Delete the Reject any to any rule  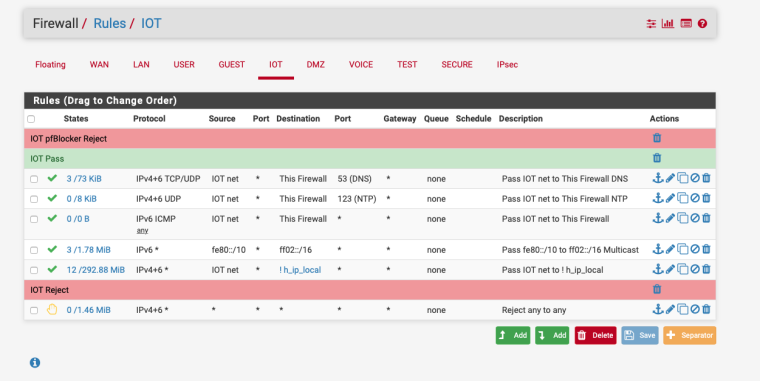pos(706,309)
